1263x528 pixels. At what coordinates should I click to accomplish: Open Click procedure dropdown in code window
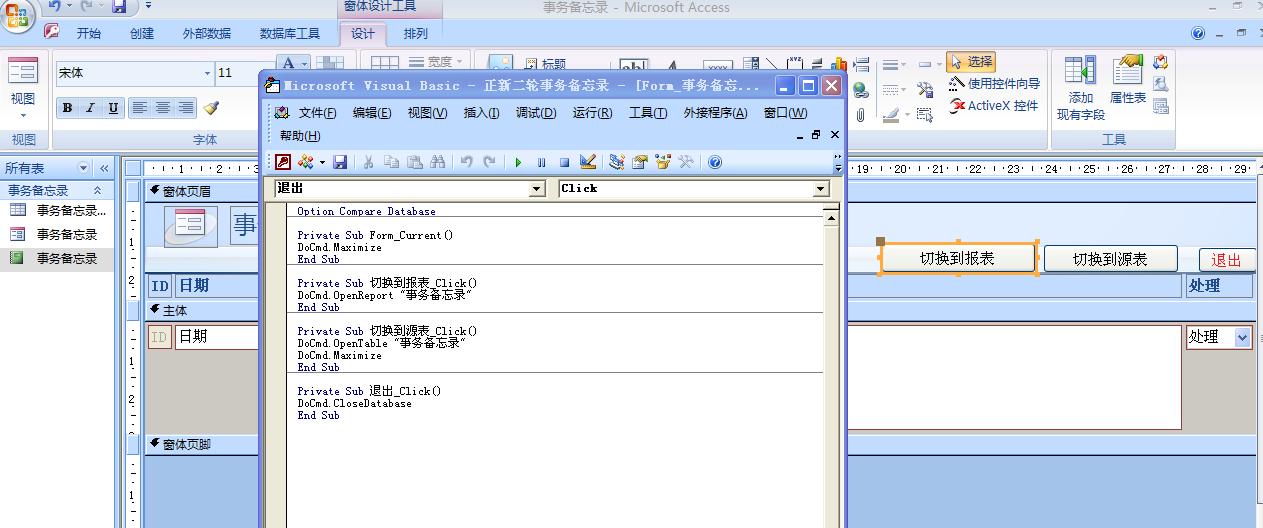pos(821,189)
